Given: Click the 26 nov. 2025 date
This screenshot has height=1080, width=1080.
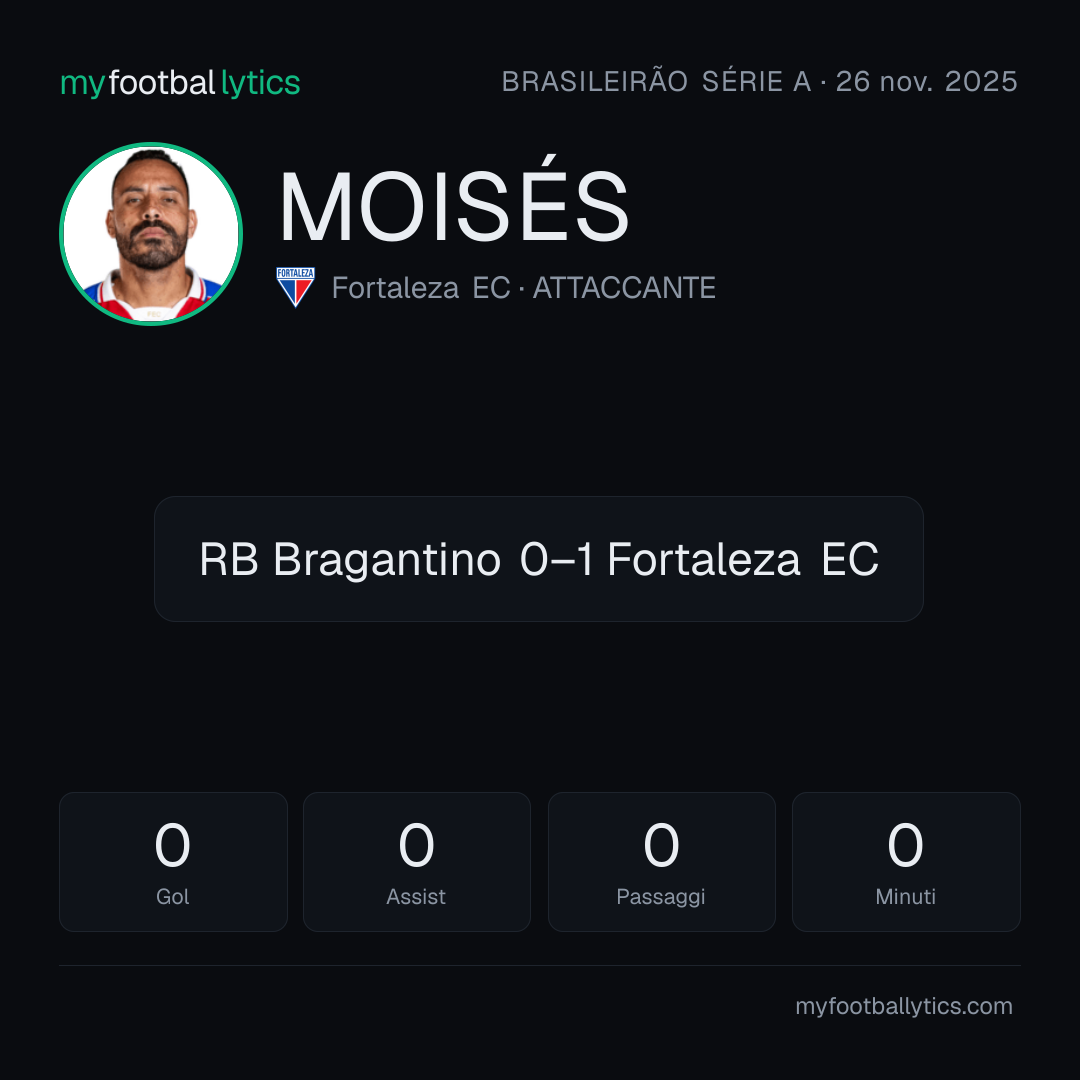Looking at the screenshot, I should pyautogui.click(x=926, y=81).
